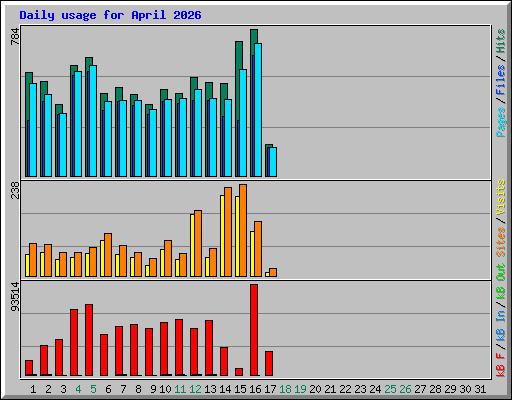512x400 pixels.
Task: Click the orange sites bar for day 12
Action: 198,243
